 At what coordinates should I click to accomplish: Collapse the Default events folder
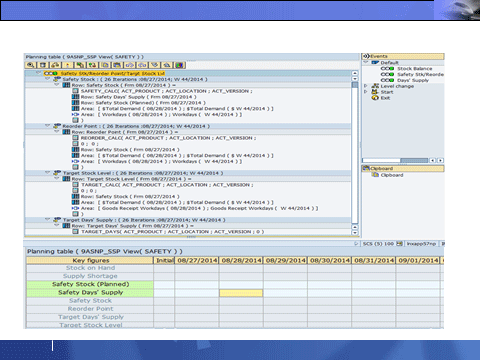pyautogui.click(x=366, y=62)
